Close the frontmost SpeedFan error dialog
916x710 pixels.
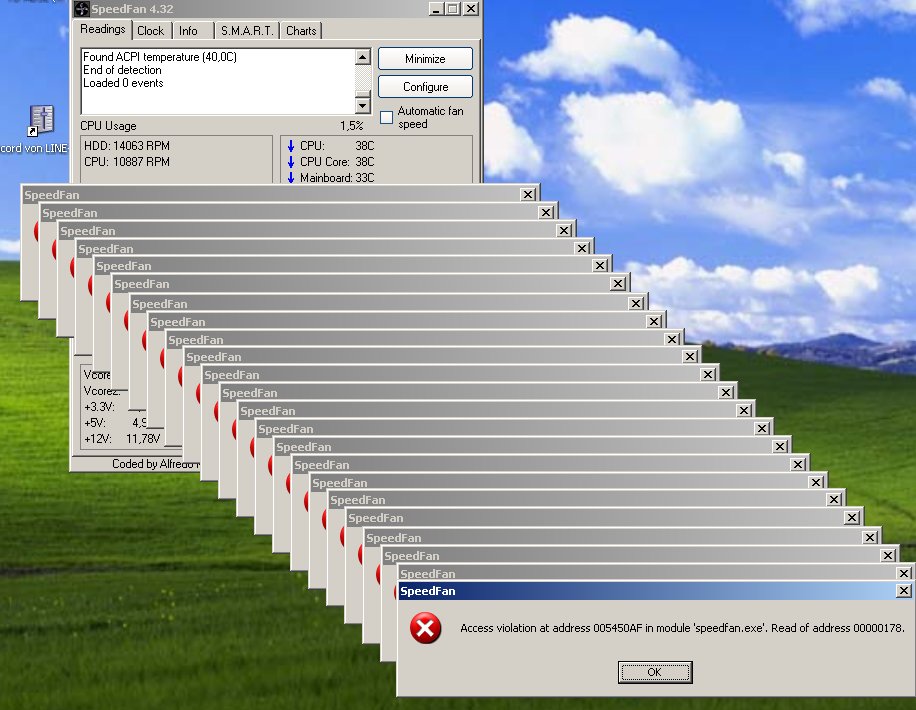904,591
